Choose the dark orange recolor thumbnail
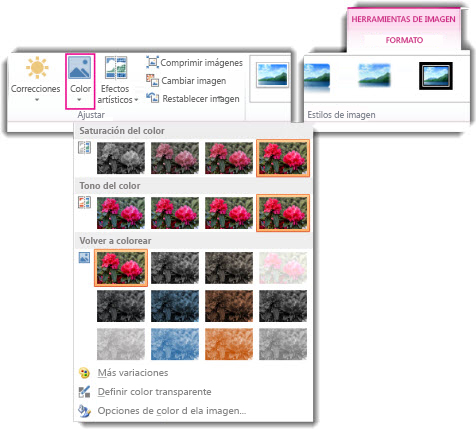 (x=229, y=306)
